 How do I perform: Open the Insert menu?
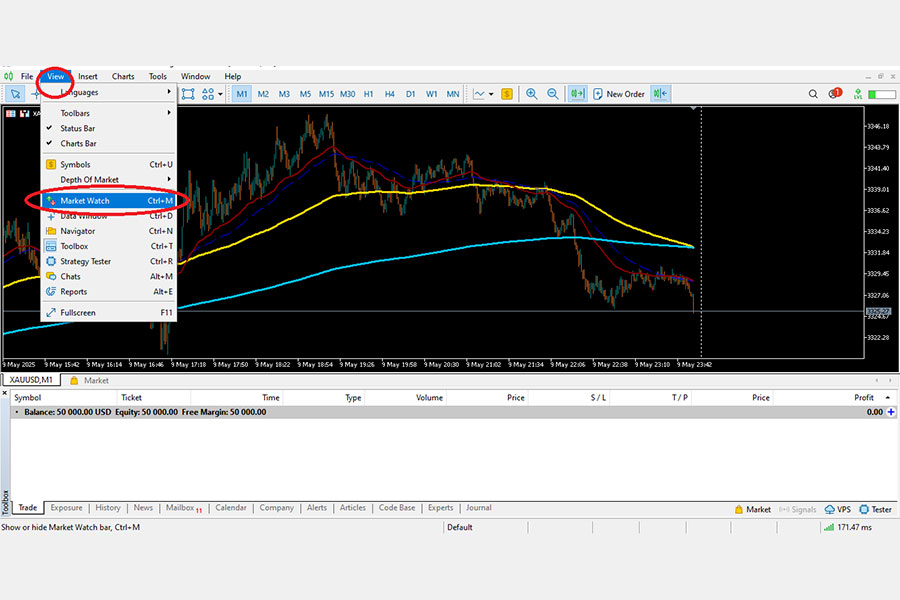pyautogui.click(x=88, y=76)
